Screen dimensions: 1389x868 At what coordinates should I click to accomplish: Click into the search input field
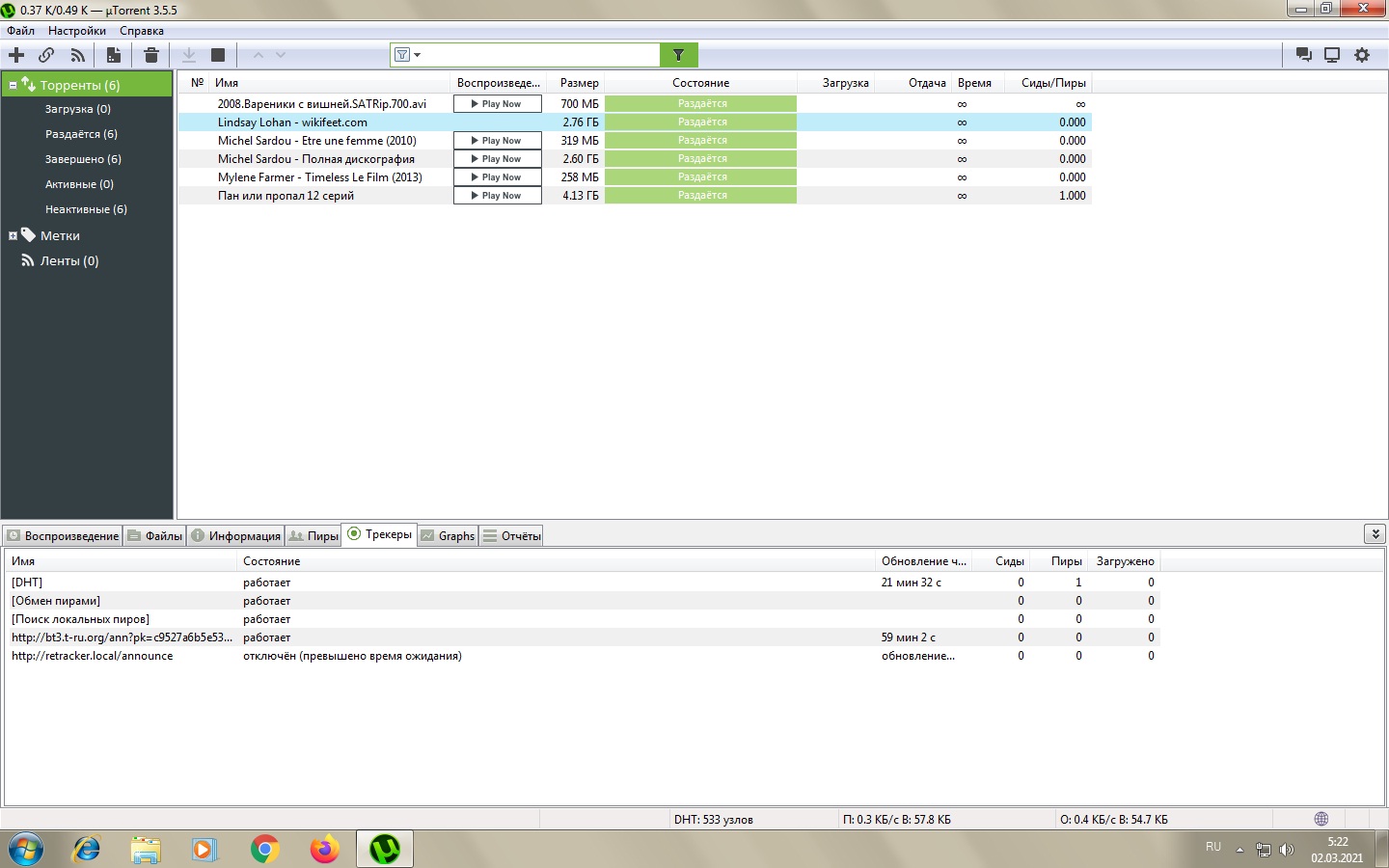(540, 55)
